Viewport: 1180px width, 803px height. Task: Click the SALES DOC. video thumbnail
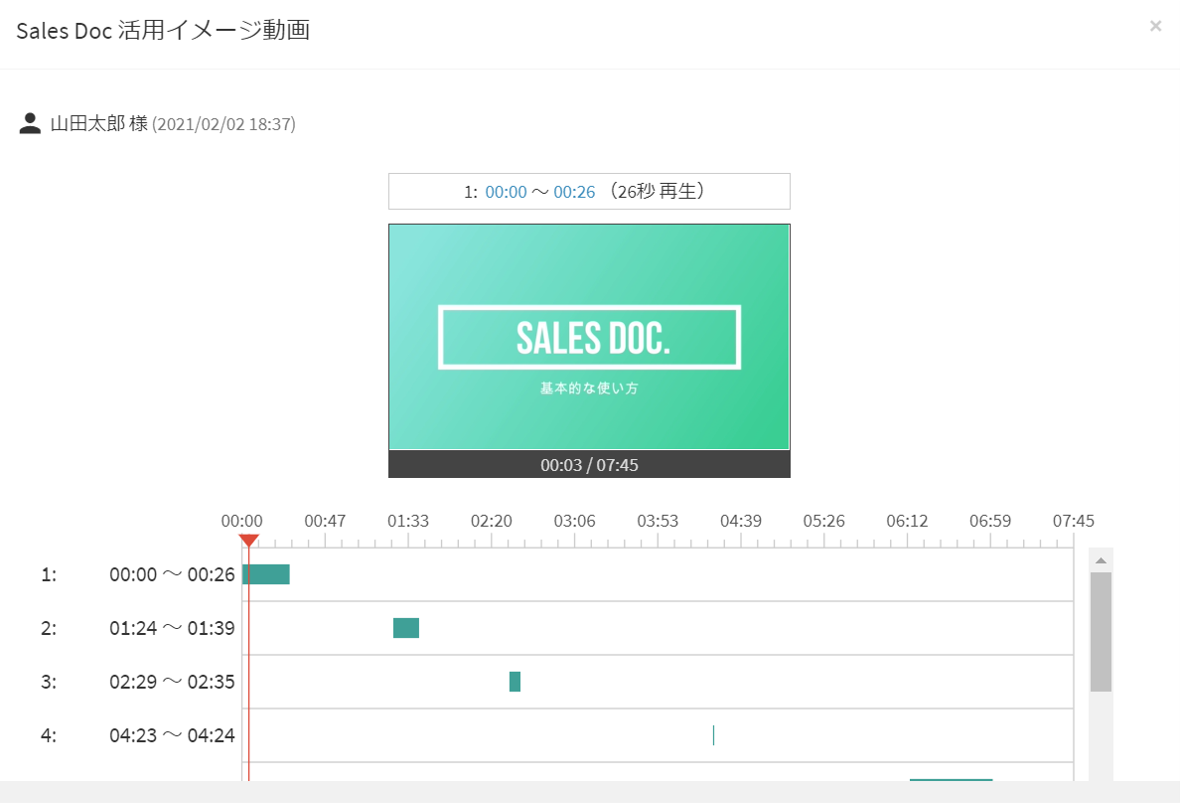(589, 337)
